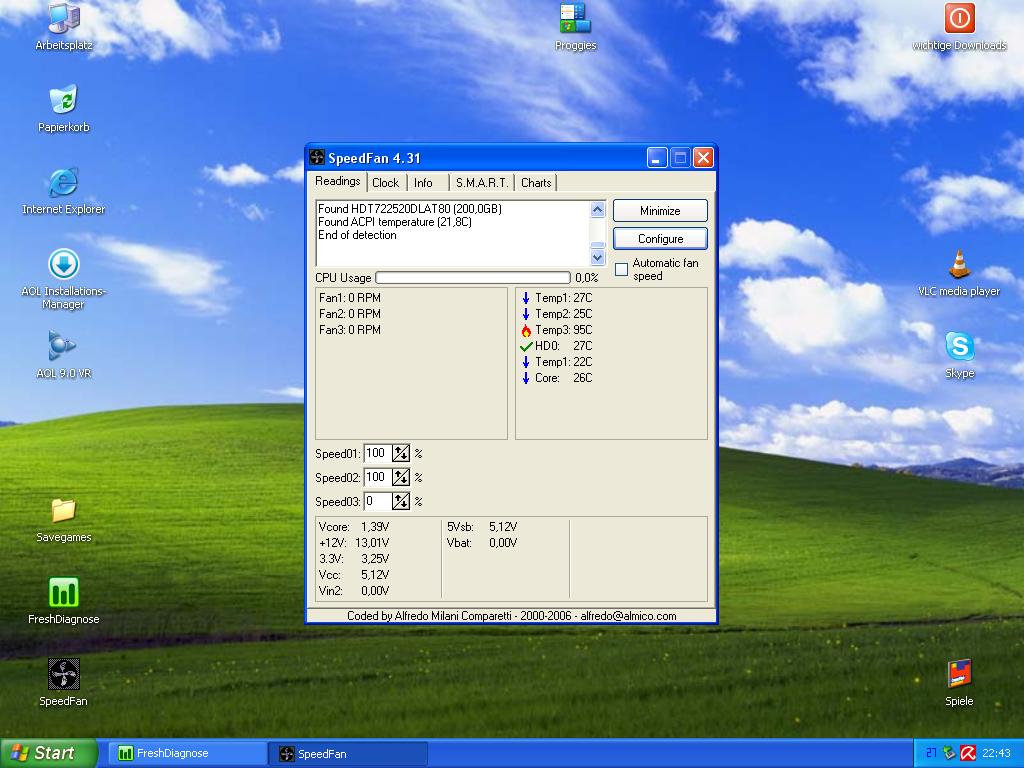
Task: Click the '5Vsb: 5,12V' voltage reading
Action: click(482, 527)
